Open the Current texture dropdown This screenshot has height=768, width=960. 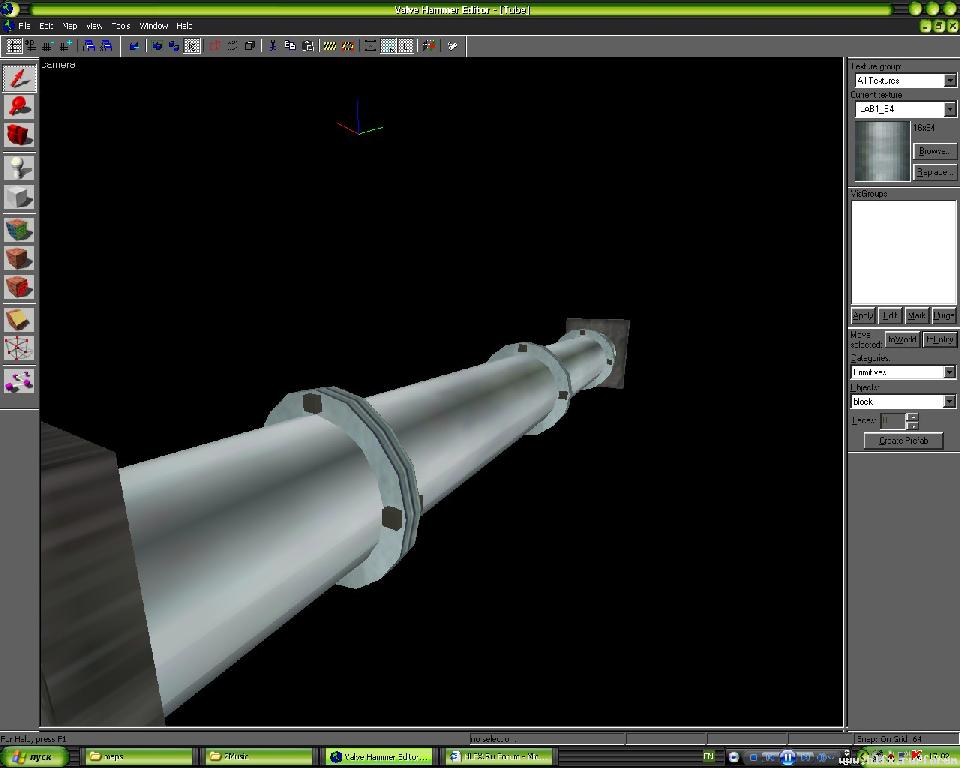949,109
